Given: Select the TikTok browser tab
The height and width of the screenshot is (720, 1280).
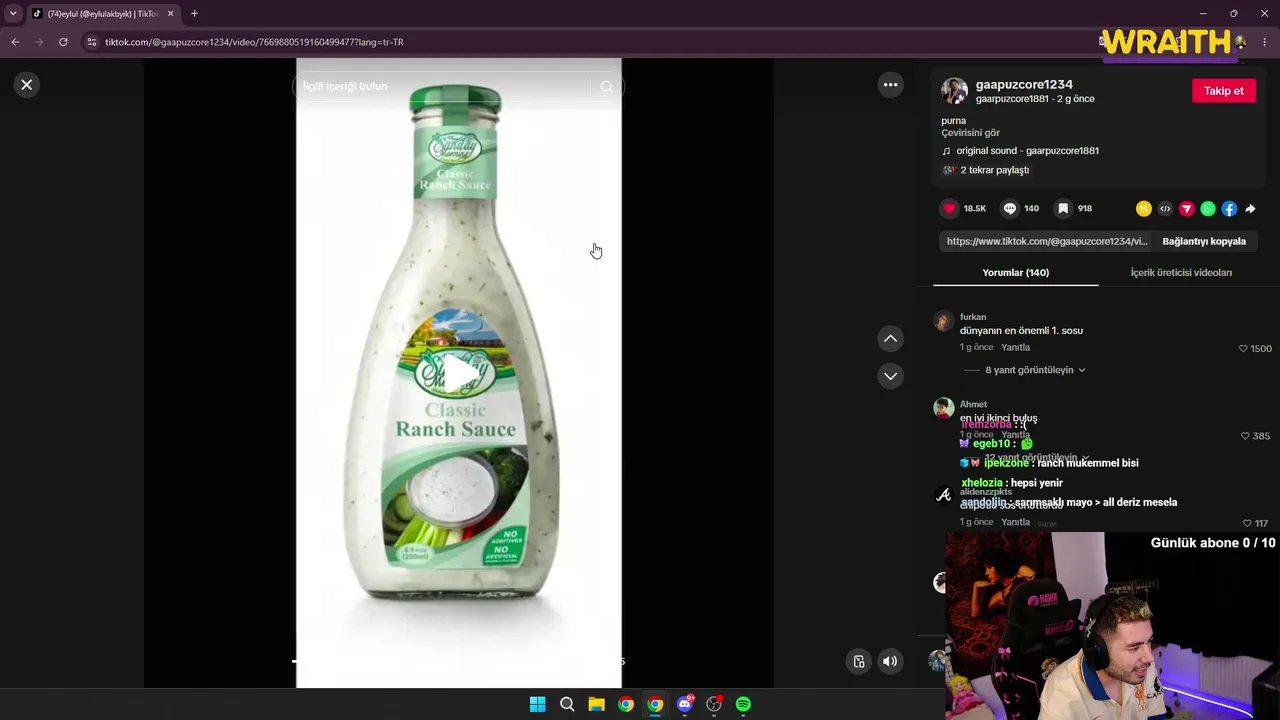Looking at the screenshot, I should 103,14.
